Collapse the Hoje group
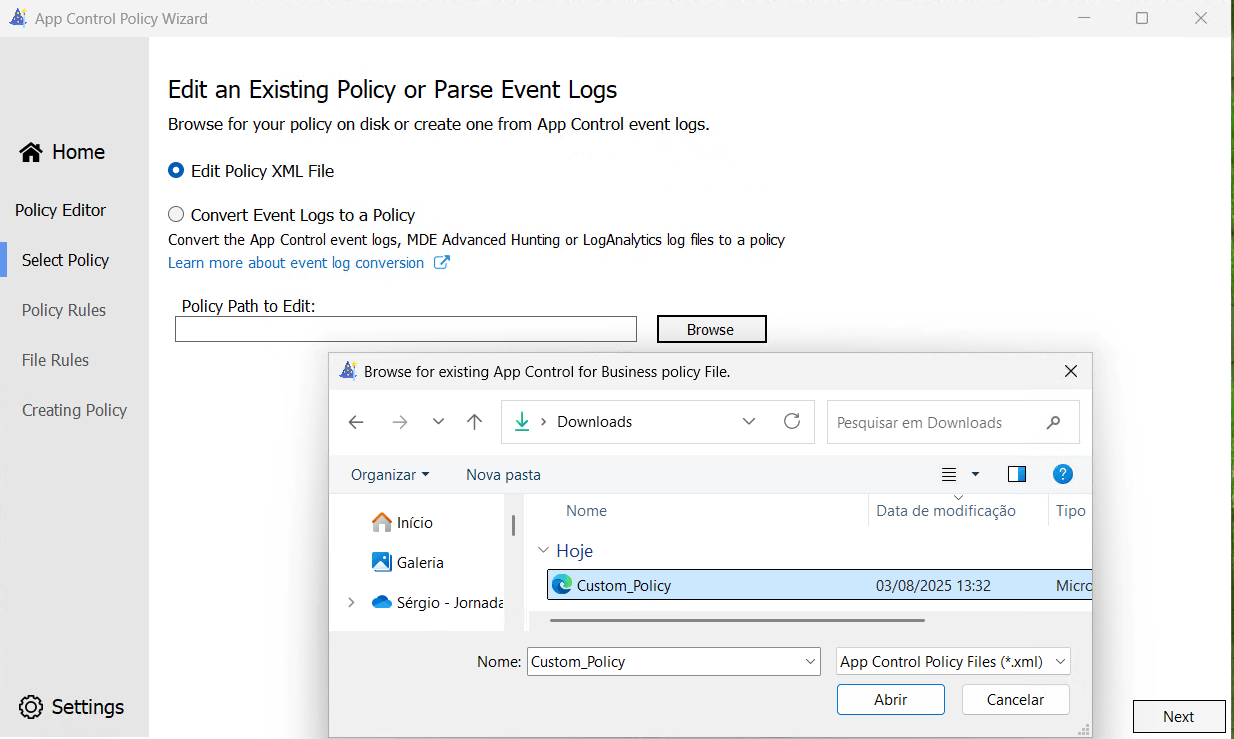This screenshot has width=1234, height=739. [x=543, y=550]
